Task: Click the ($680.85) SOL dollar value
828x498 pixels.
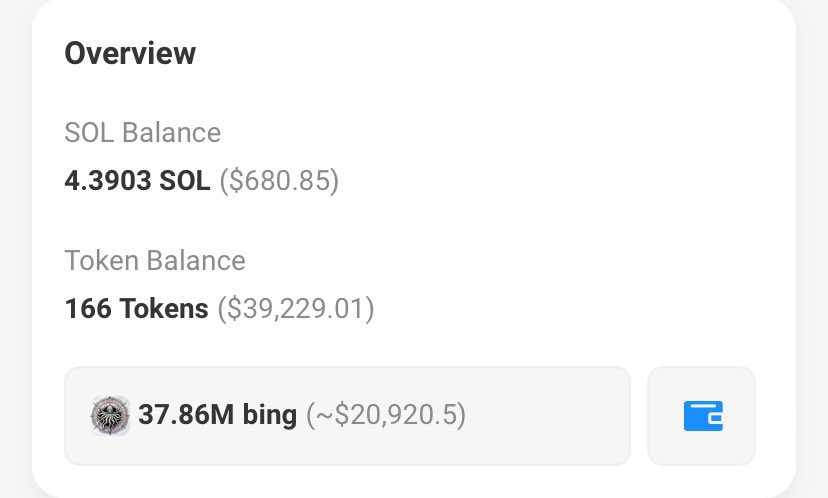Action: click(279, 181)
